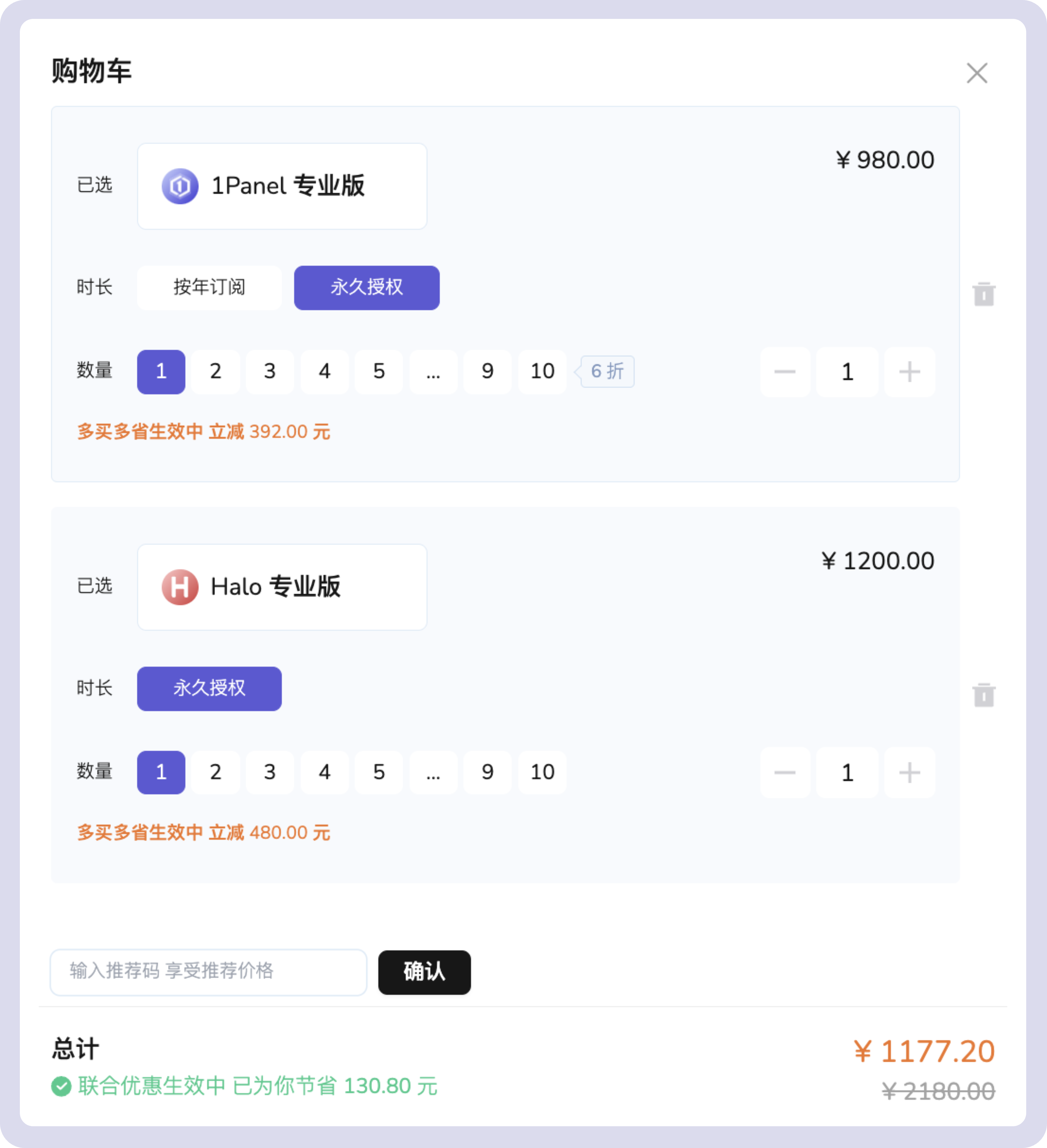Image resolution: width=1047 pixels, height=1148 pixels.
Task: Select 按年订阅 duration for 1Panel
Action: tap(209, 287)
